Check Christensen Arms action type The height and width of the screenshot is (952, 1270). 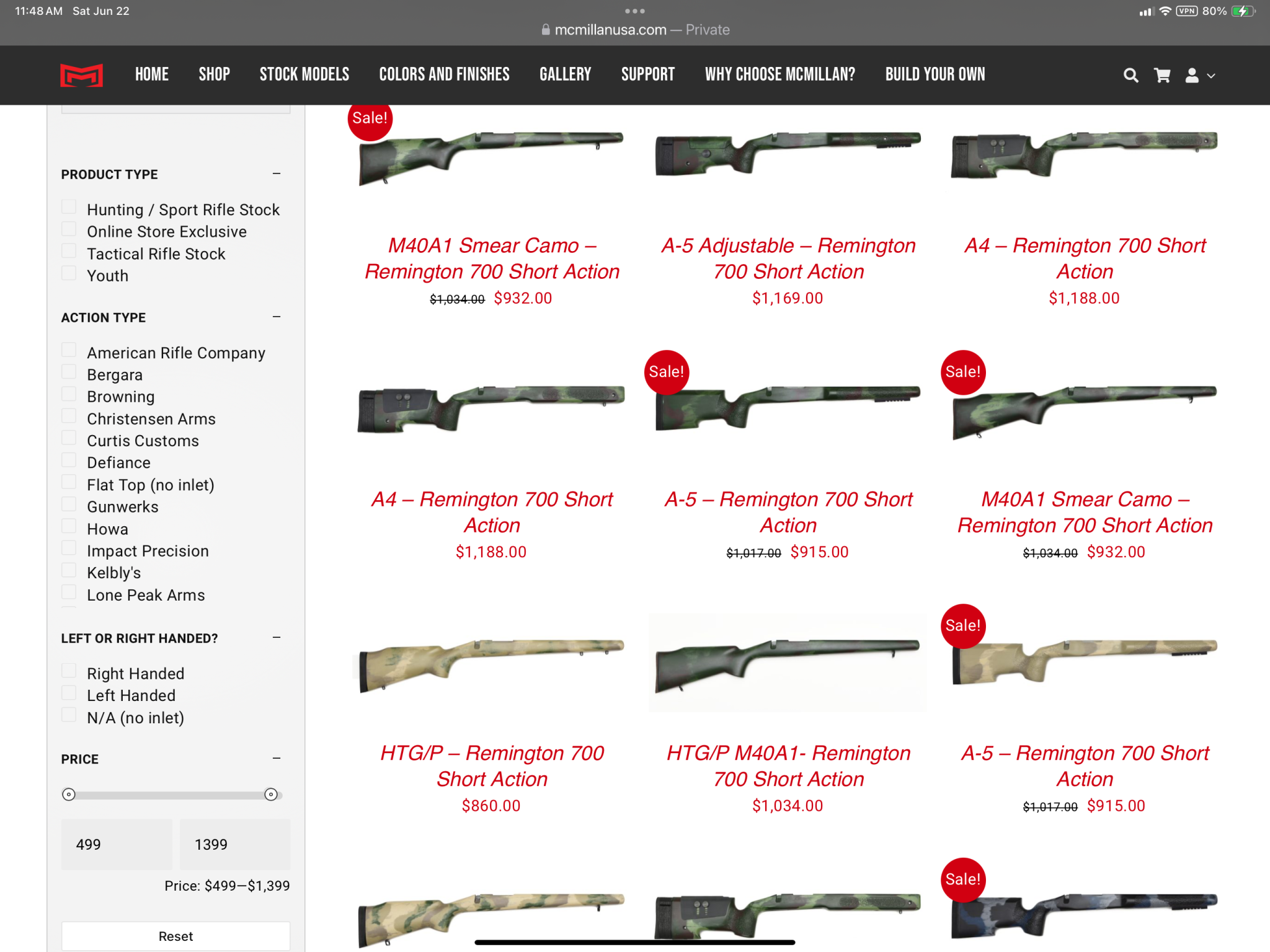pos(69,416)
